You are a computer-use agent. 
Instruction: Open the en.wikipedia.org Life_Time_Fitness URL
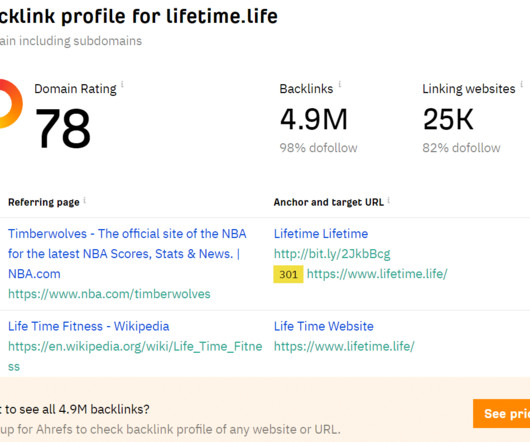135,356
